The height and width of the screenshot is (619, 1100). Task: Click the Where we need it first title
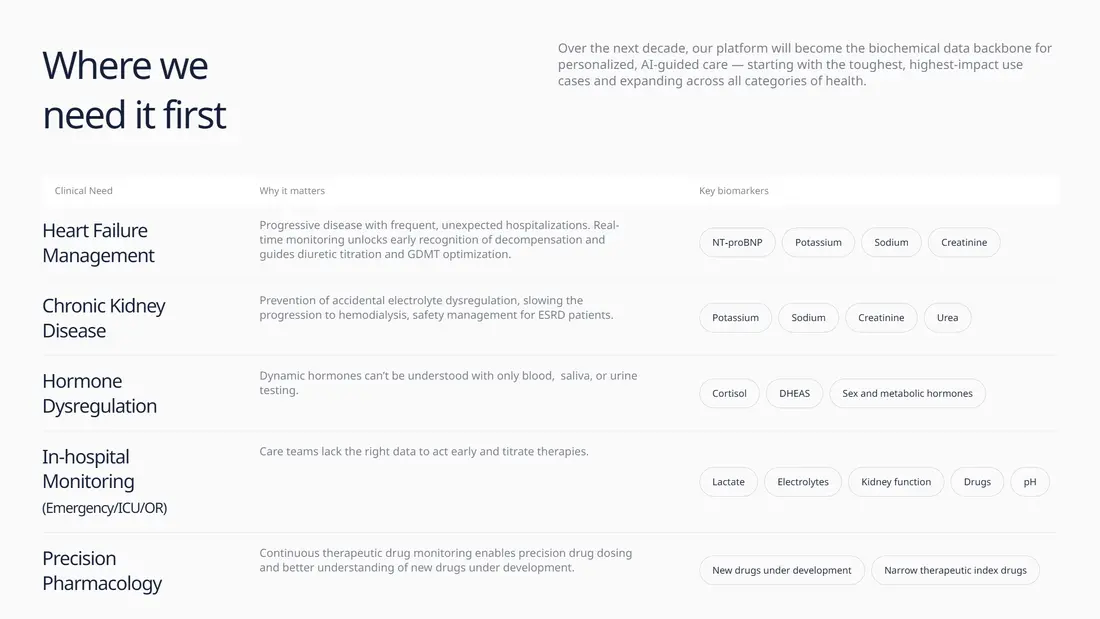pyautogui.click(x=134, y=90)
